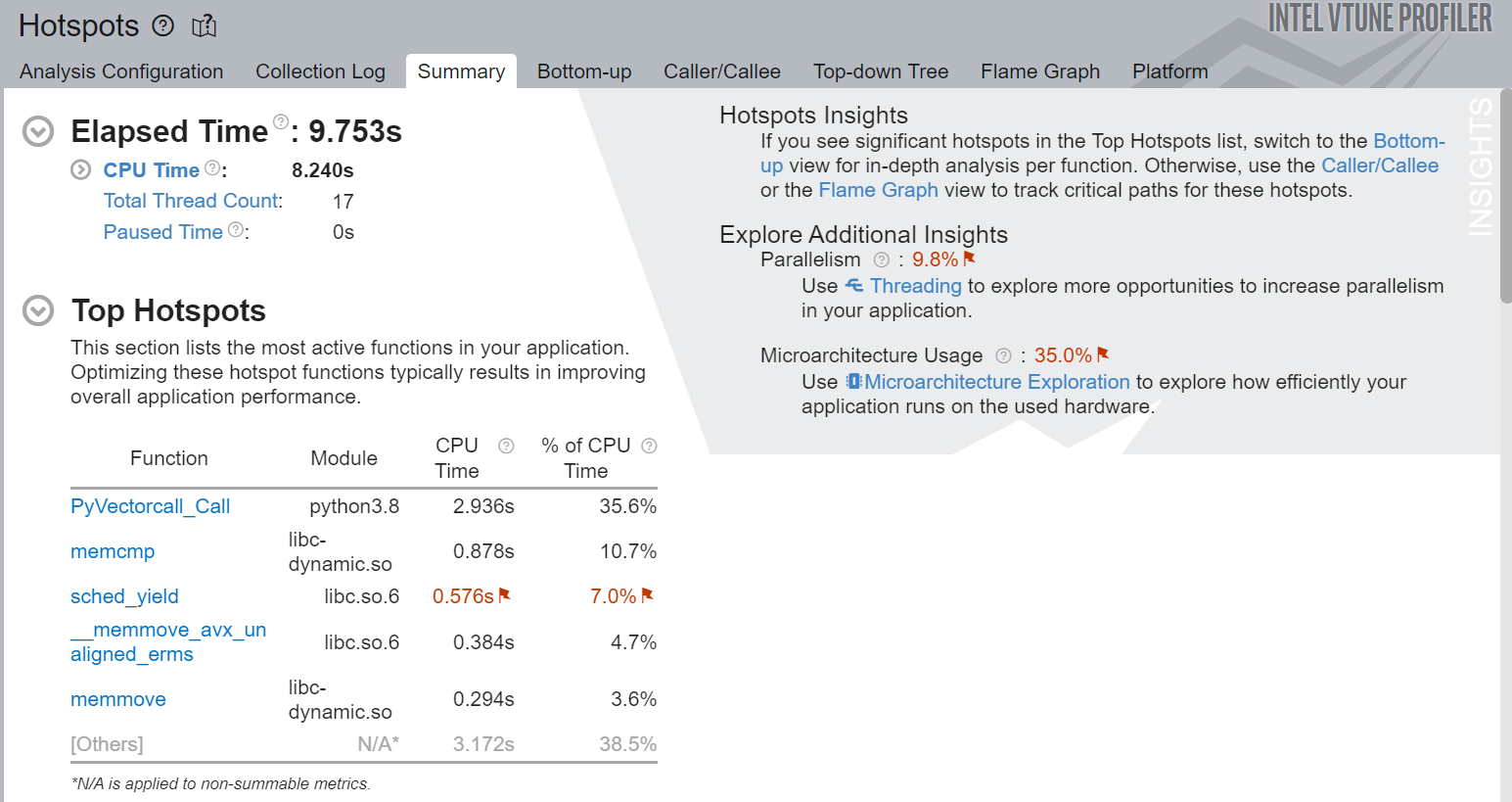Open the PyVectorcall_Call function link
The width and height of the screenshot is (1512, 802).
(x=150, y=506)
